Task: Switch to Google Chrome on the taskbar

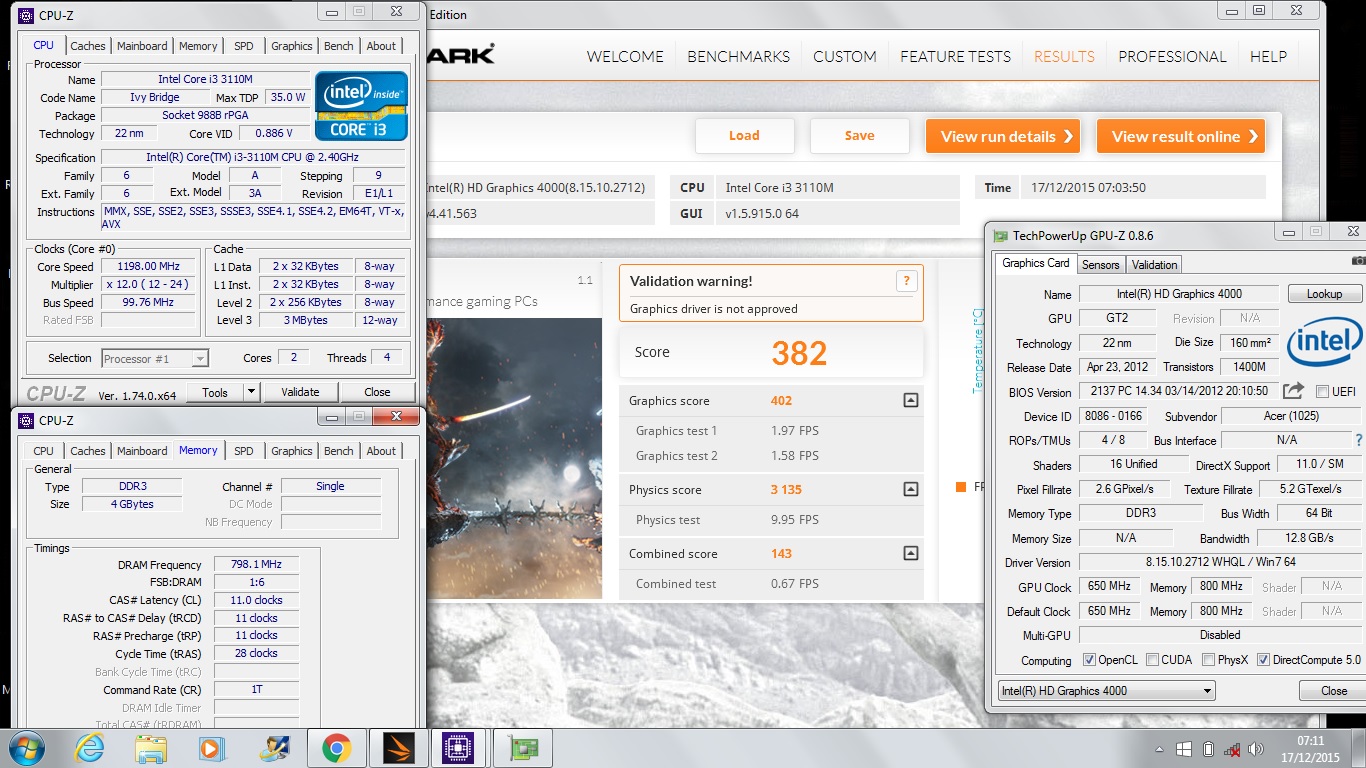Action: coord(336,748)
